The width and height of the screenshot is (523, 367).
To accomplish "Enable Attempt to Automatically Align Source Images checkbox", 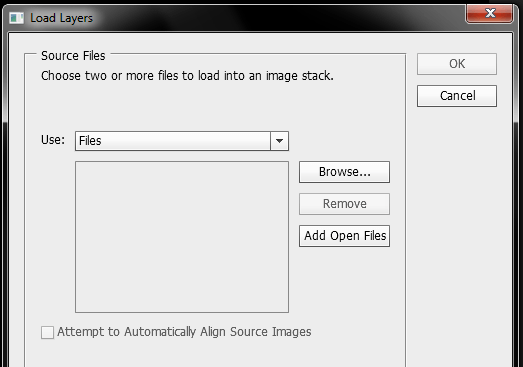I will tap(47, 333).
